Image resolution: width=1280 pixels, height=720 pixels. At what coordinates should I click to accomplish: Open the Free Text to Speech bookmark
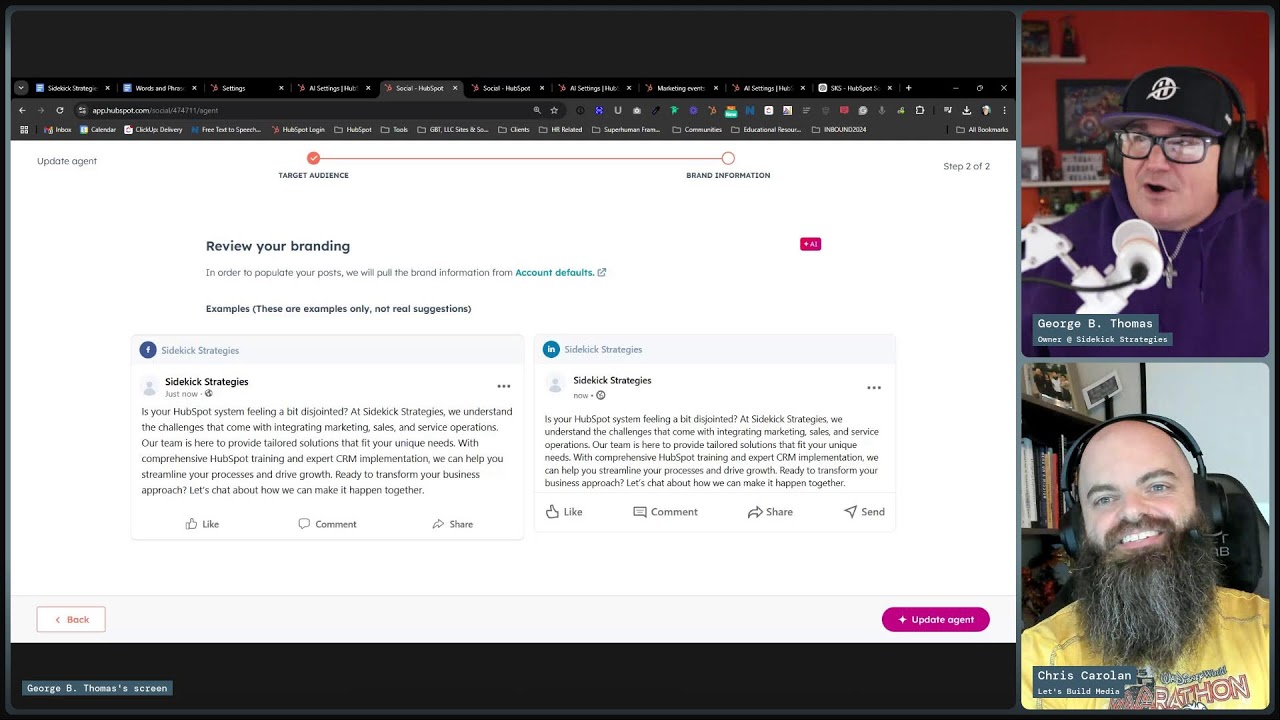tap(225, 129)
